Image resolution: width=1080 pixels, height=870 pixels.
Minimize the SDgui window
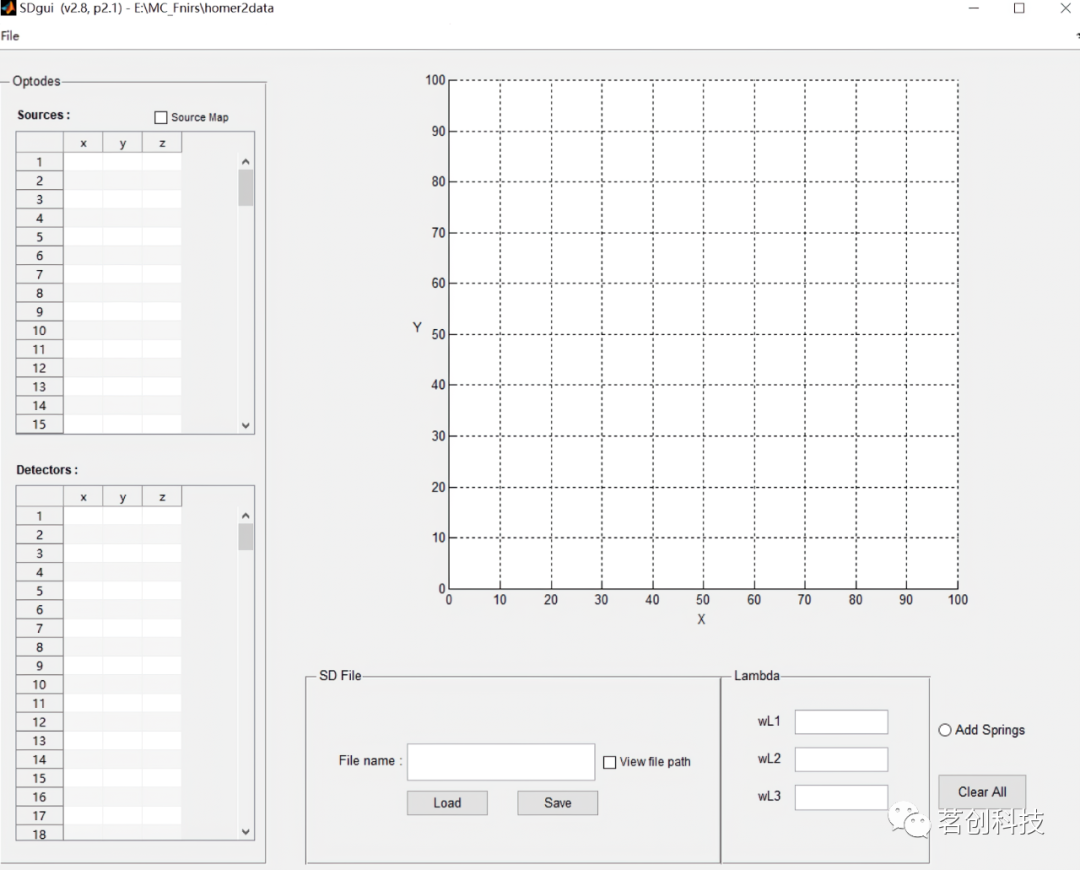click(974, 8)
